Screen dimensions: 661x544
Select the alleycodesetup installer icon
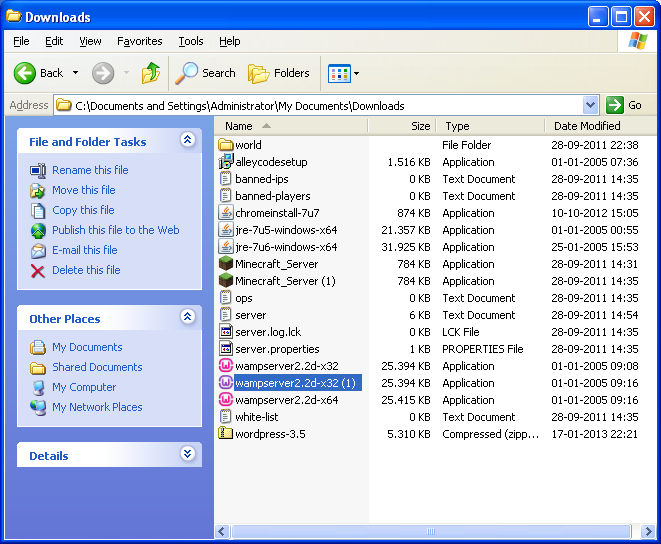(226, 162)
